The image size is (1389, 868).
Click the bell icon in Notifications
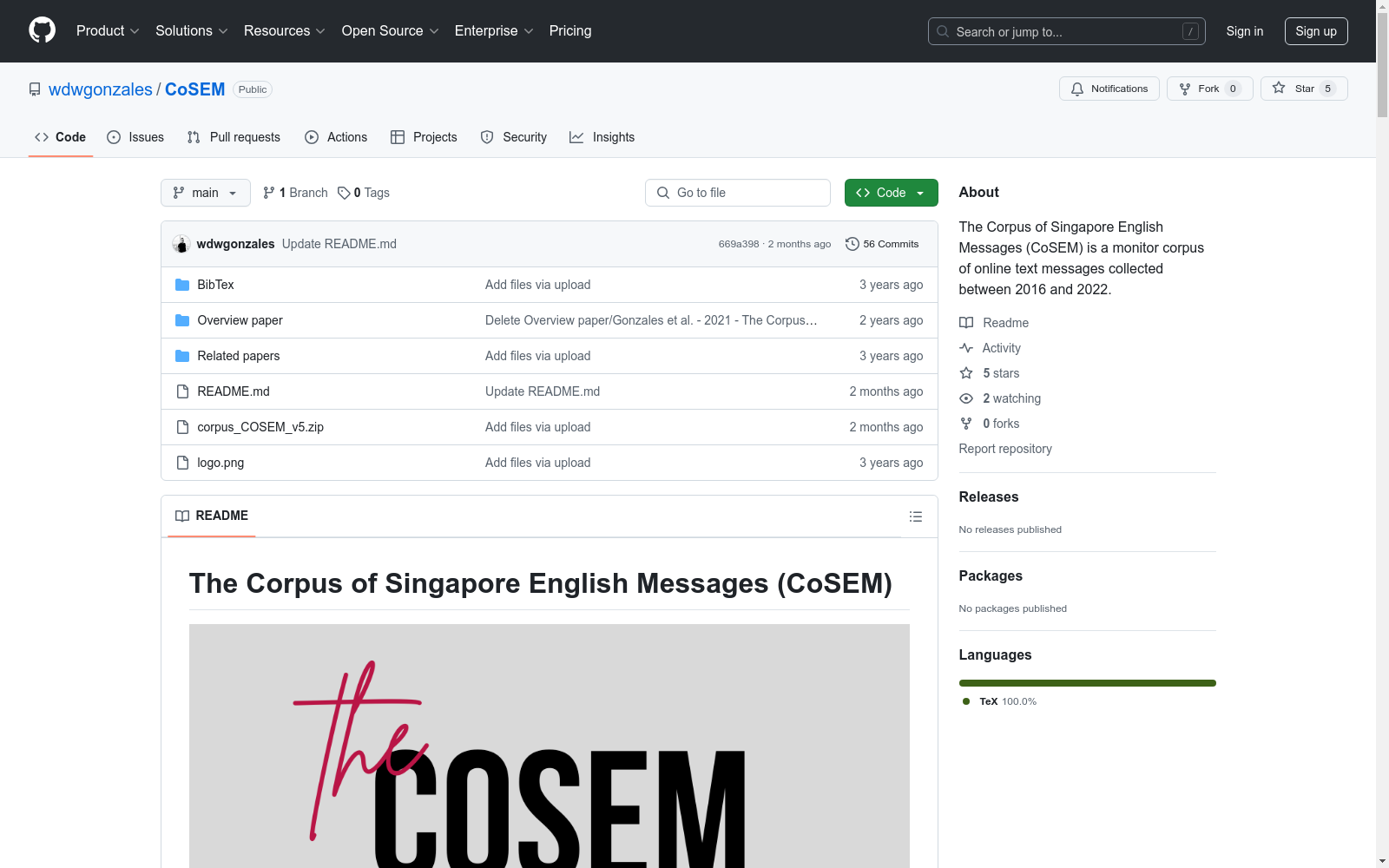click(1077, 89)
